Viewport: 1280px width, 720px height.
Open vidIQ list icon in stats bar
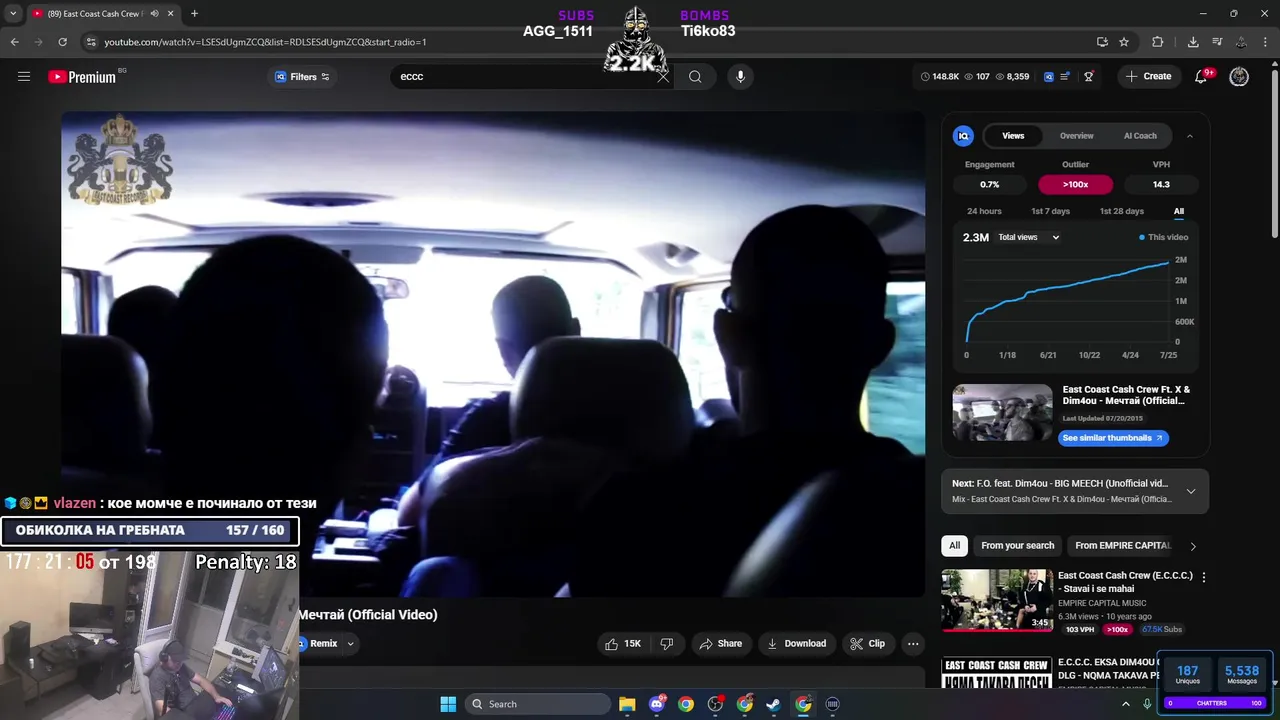tap(1066, 76)
